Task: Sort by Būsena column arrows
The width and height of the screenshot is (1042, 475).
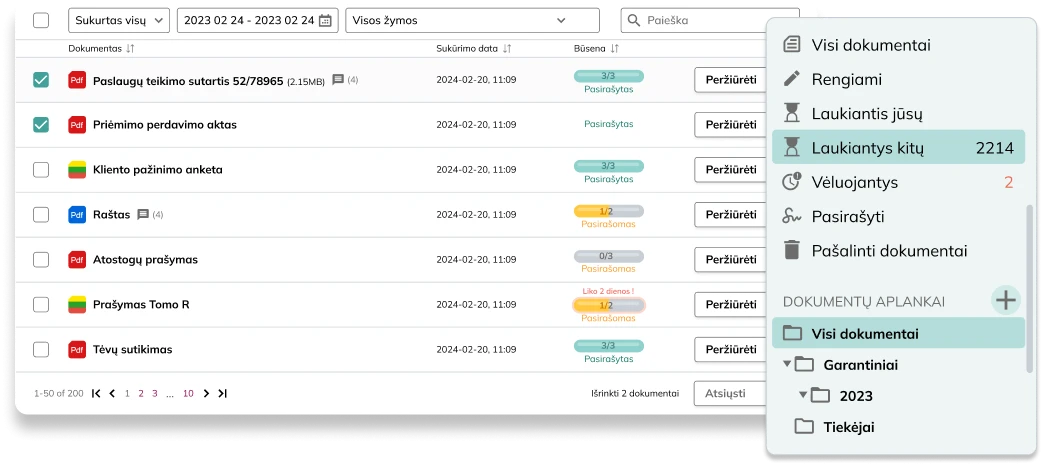Action: tap(614, 49)
